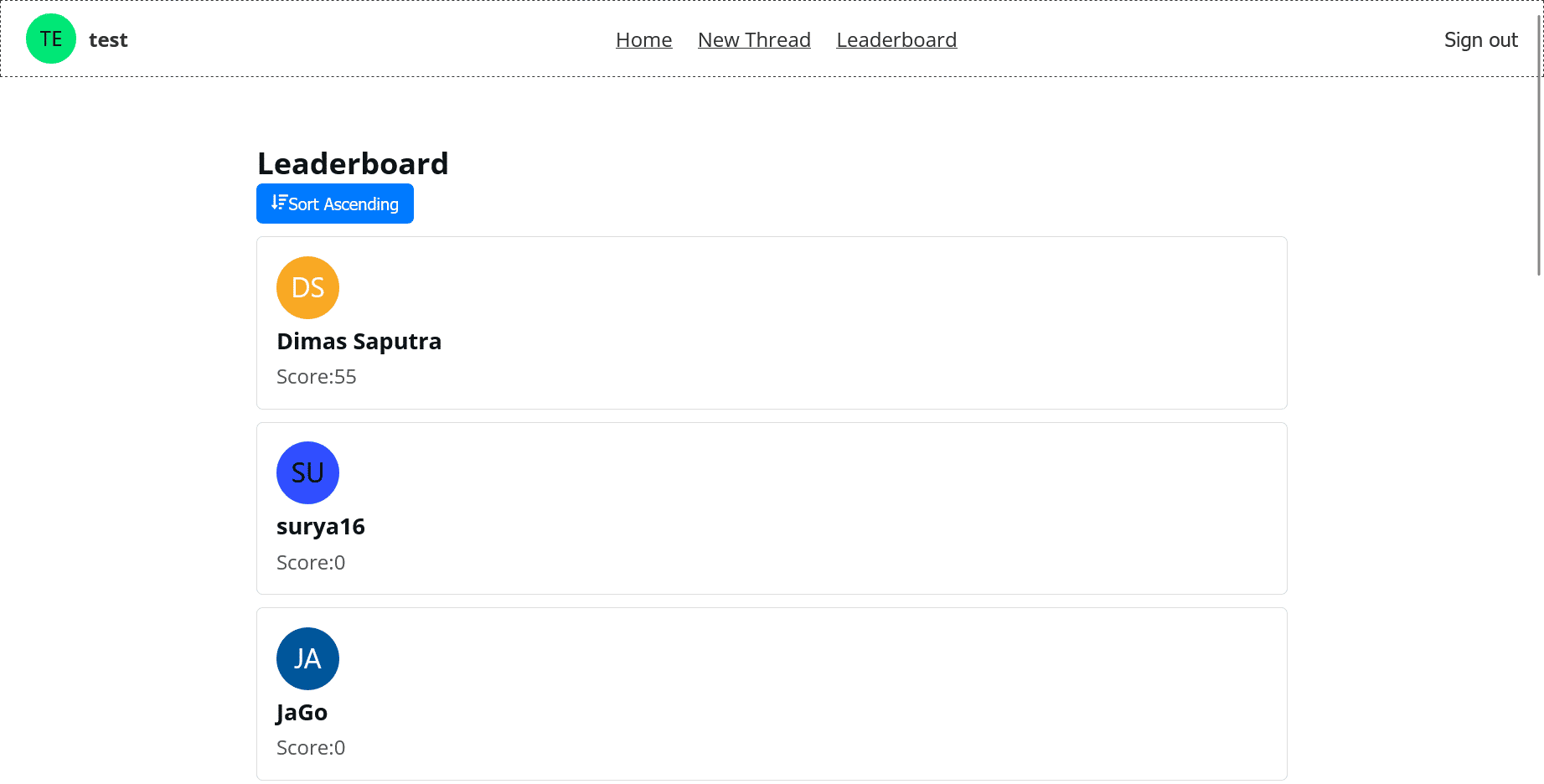
Task: Click the green TE user avatar
Action: [51, 39]
